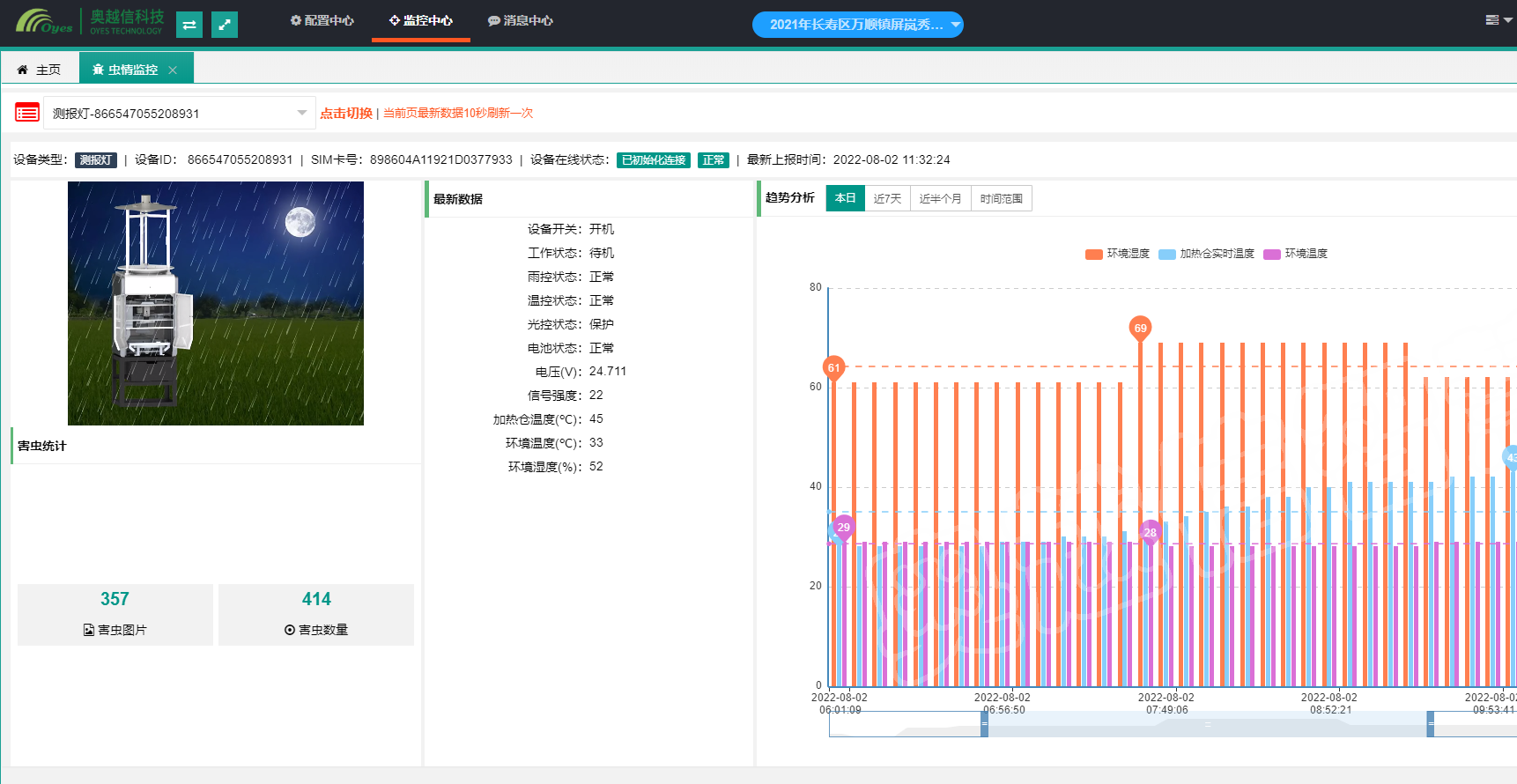Click the red device list icon
The height and width of the screenshot is (784, 1517).
pos(27,113)
